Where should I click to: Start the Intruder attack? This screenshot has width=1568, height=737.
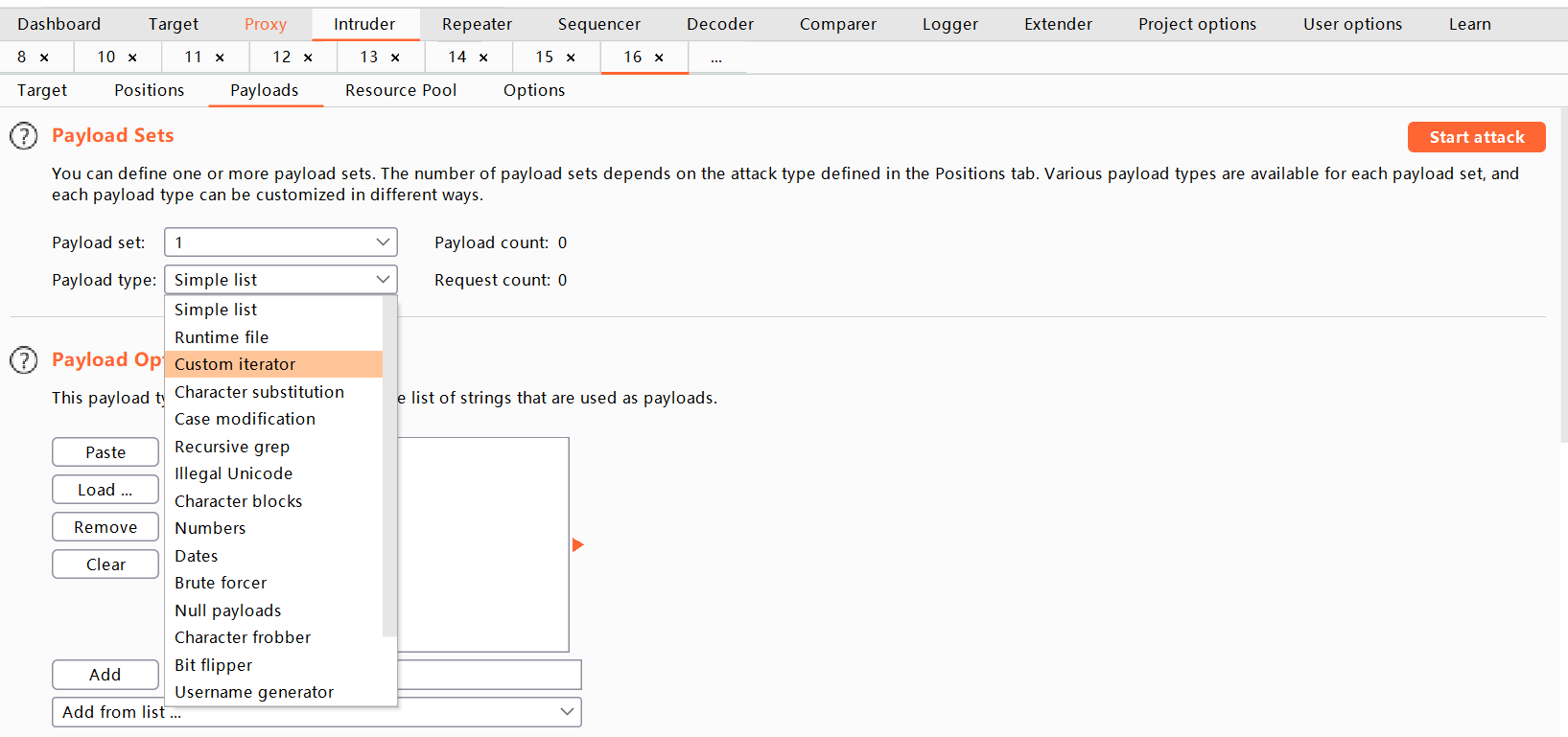tap(1476, 137)
